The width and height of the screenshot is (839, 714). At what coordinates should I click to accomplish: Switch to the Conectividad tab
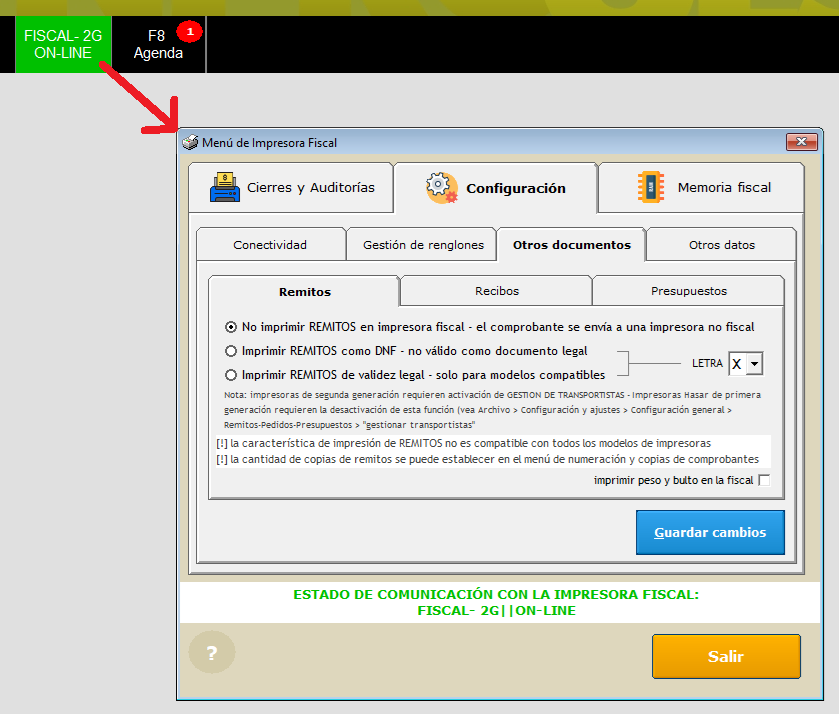[x=270, y=244]
